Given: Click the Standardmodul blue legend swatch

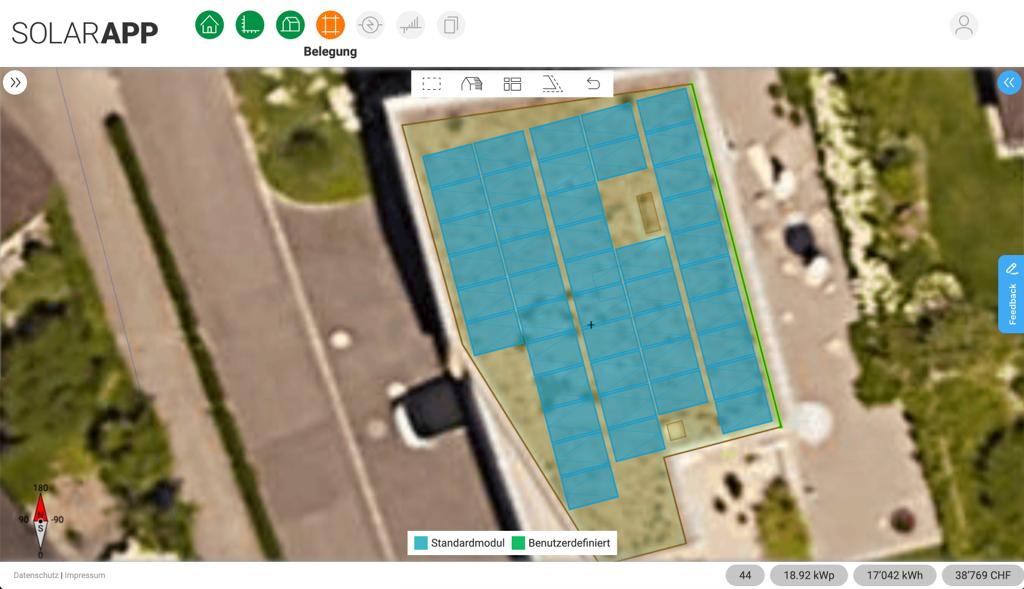Looking at the screenshot, I should [421, 543].
